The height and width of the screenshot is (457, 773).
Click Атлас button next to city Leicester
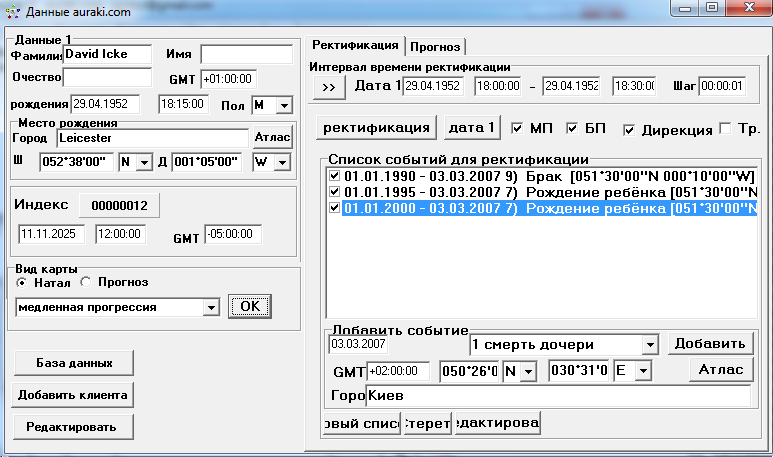[x=272, y=138]
